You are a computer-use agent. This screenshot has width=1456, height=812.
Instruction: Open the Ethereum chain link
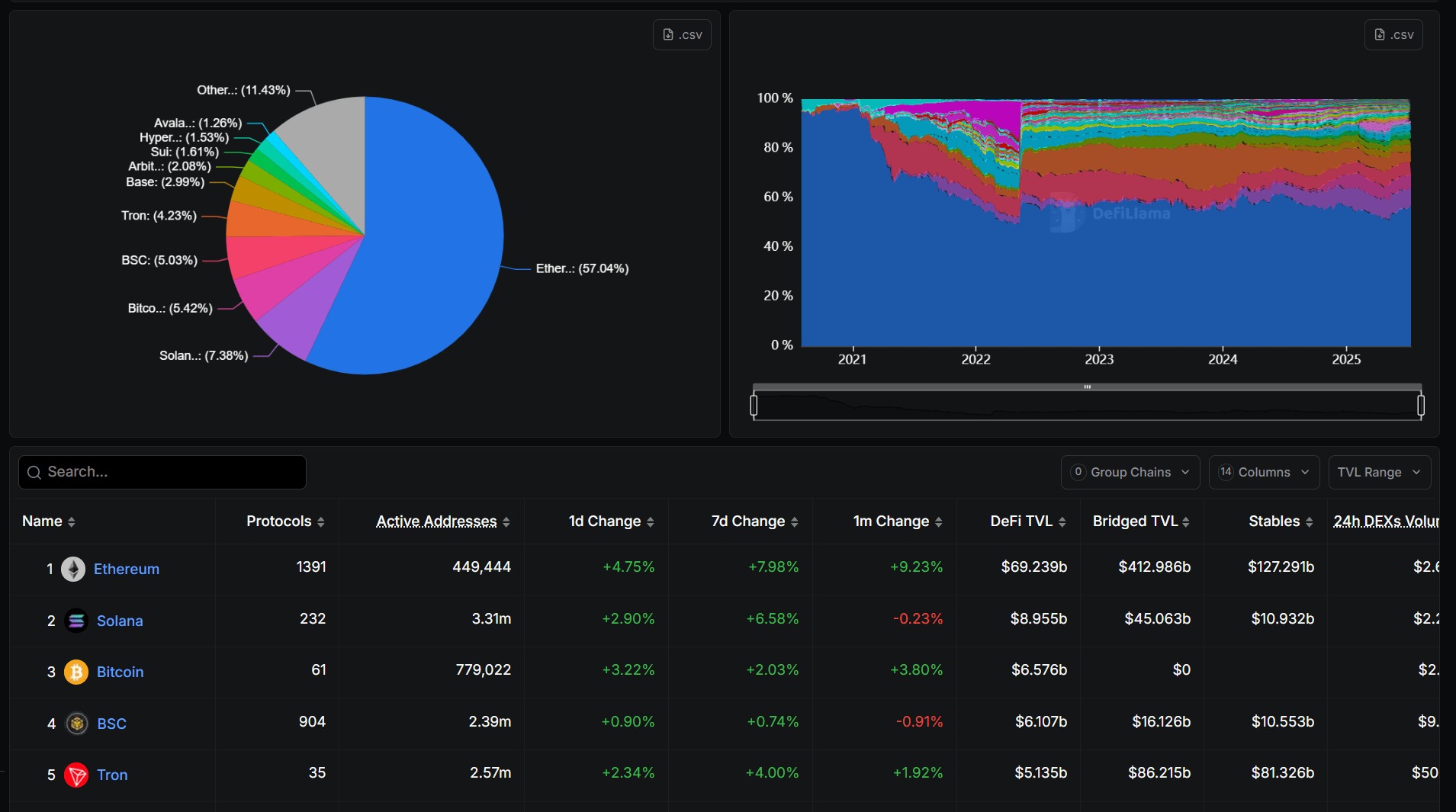(127, 569)
